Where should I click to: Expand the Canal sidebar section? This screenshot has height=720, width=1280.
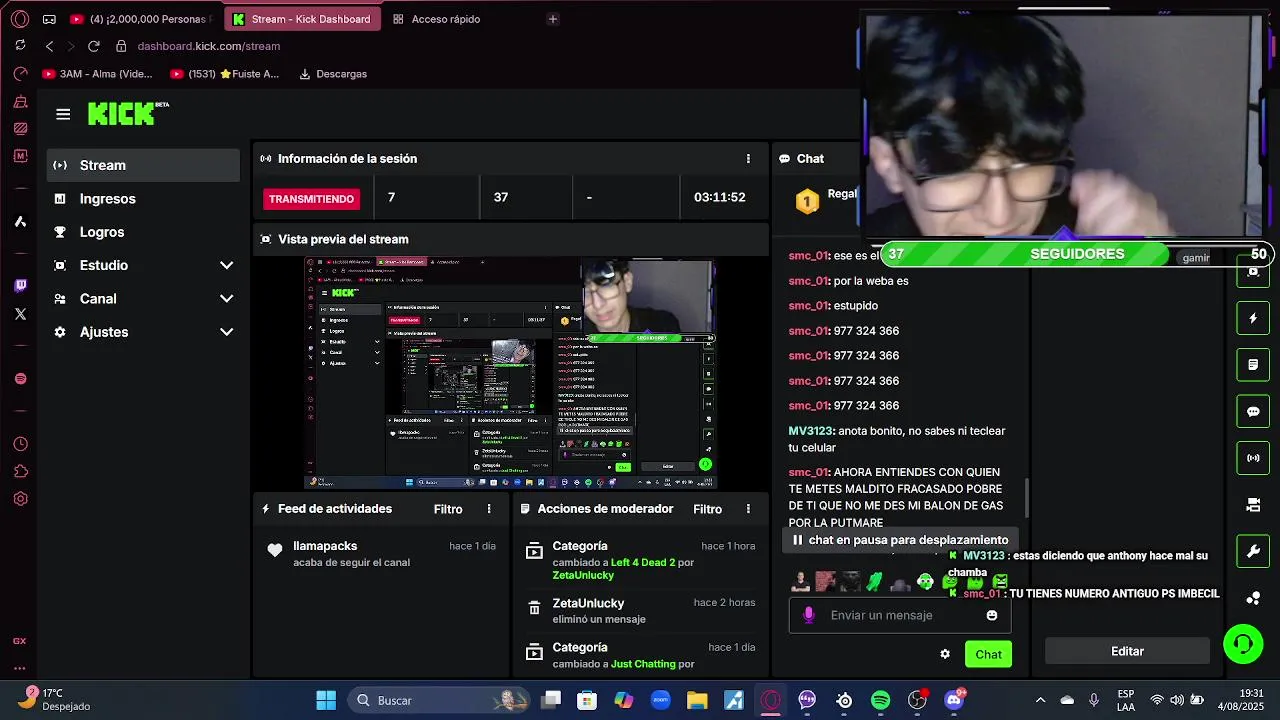click(143, 298)
